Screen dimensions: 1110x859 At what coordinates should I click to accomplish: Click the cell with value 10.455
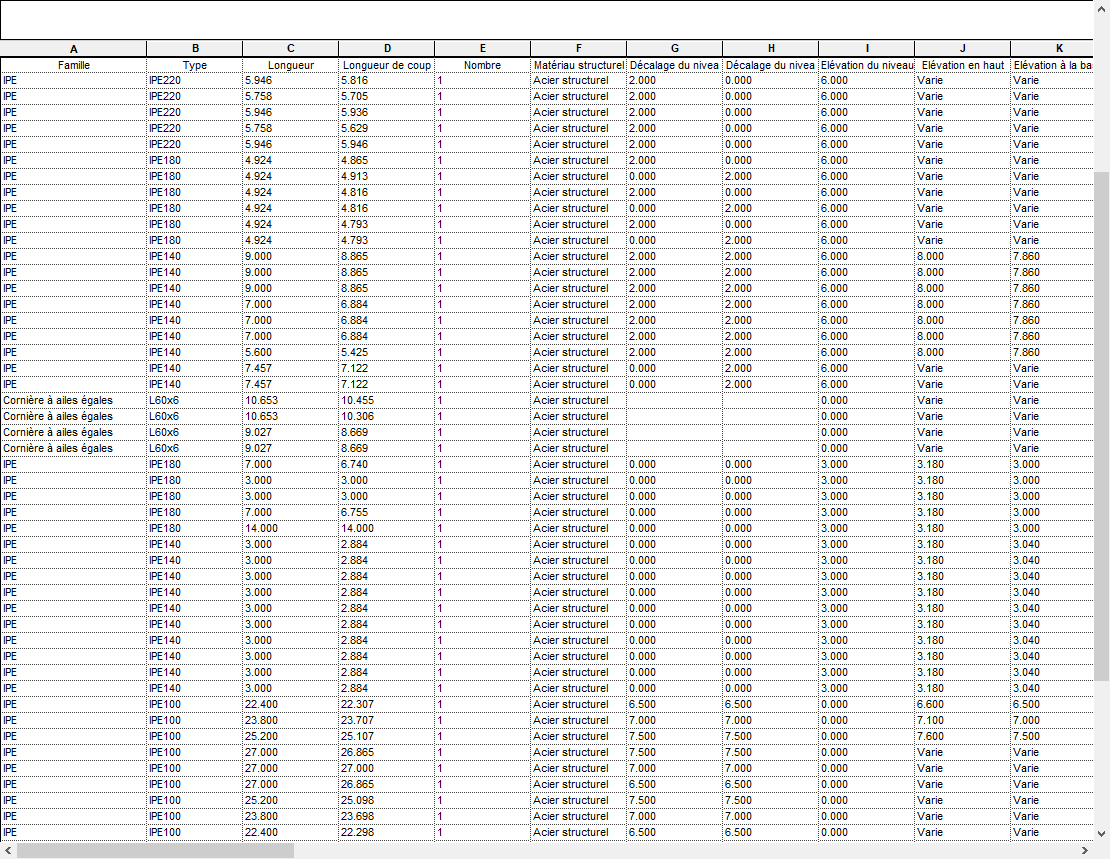pyautogui.click(x=386, y=400)
